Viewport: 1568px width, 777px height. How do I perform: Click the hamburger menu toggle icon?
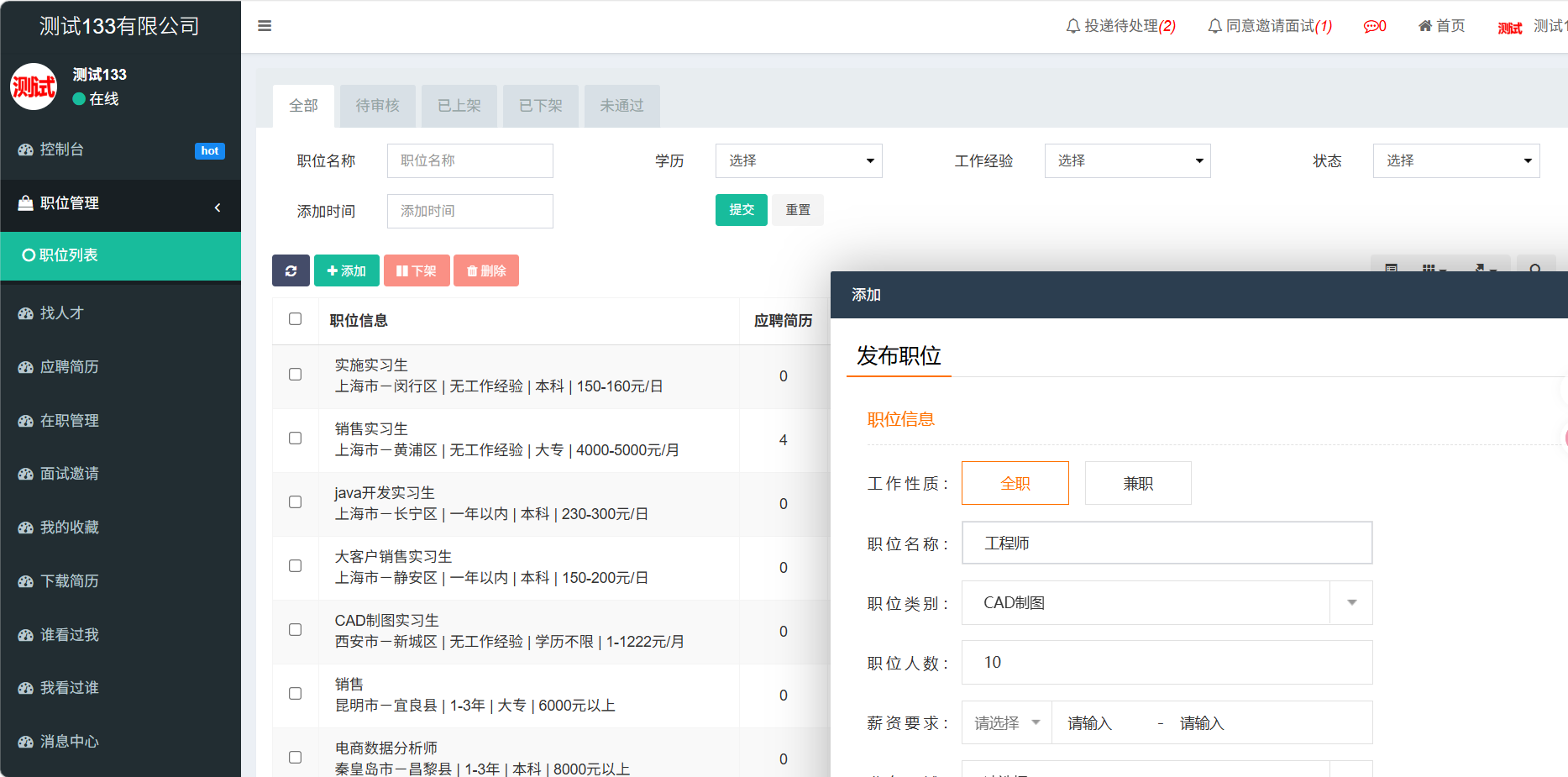click(x=265, y=26)
